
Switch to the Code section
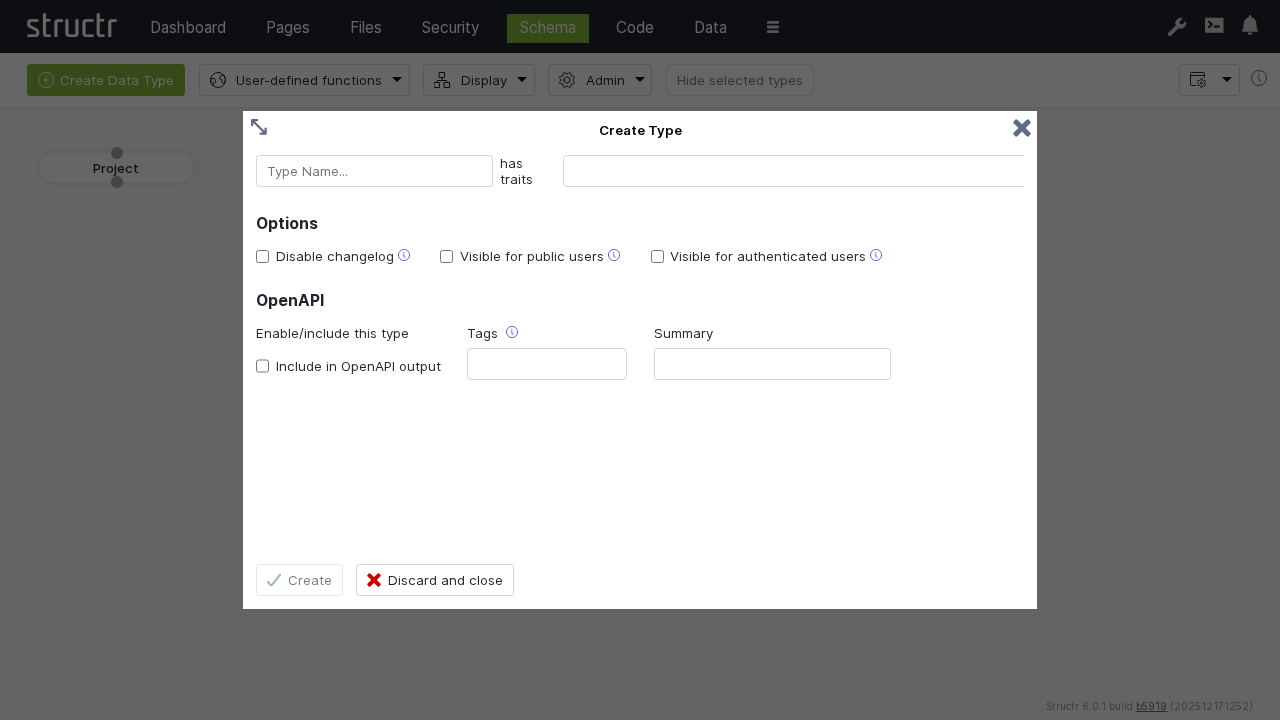tap(634, 27)
